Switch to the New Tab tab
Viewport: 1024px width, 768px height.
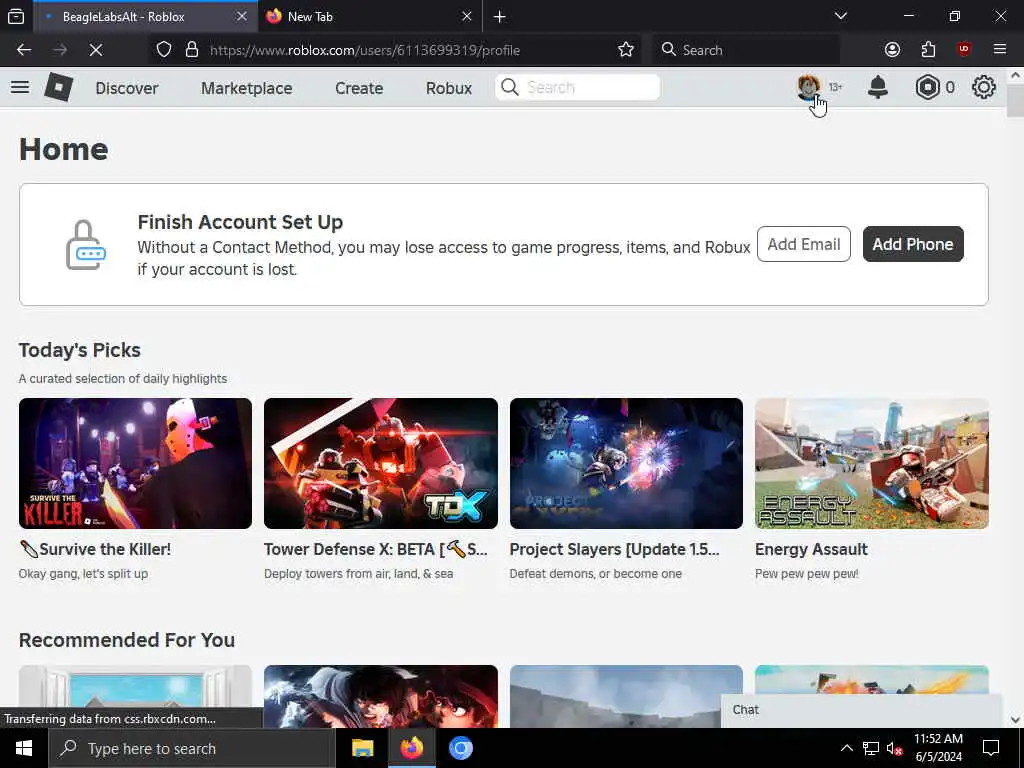point(370,16)
